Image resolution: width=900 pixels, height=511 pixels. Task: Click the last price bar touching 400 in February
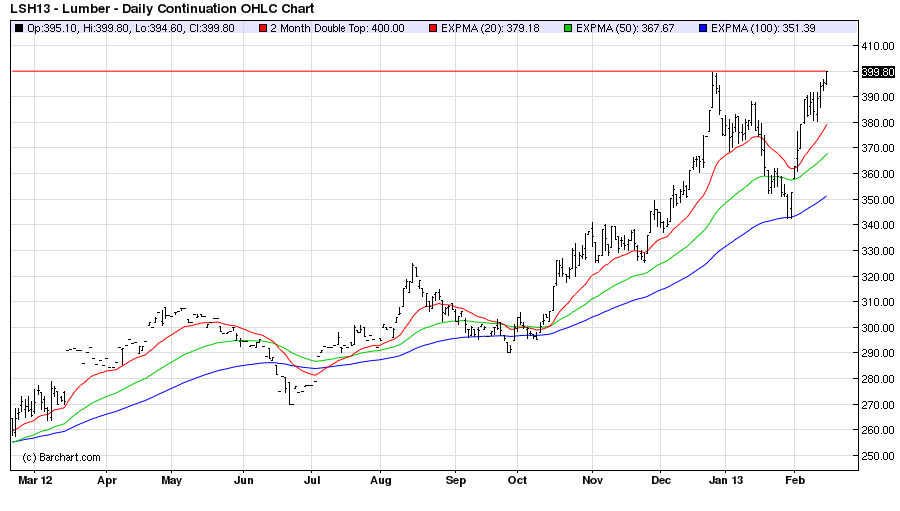click(x=827, y=78)
